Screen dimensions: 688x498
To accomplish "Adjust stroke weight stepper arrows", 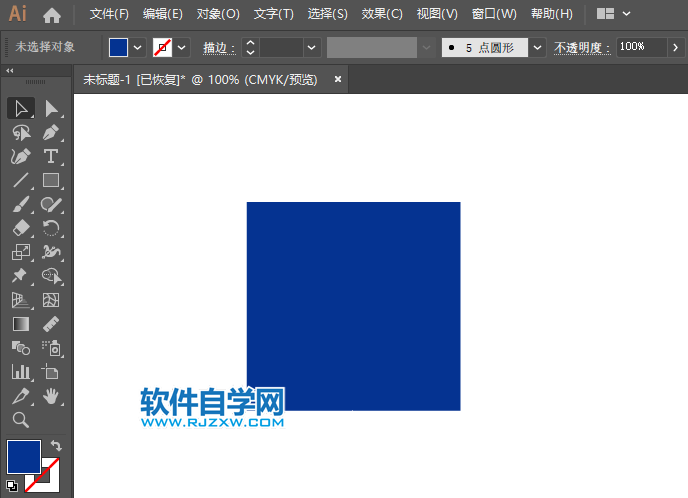I will pyautogui.click(x=250, y=47).
